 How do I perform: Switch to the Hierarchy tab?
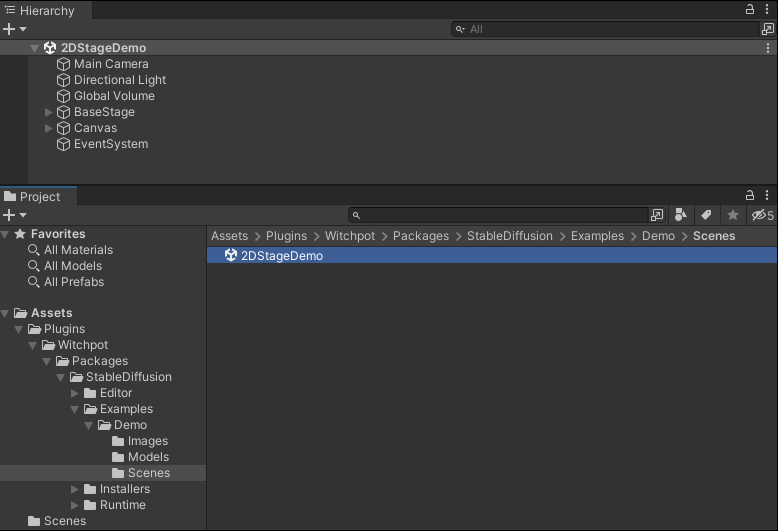(x=46, y=10)
